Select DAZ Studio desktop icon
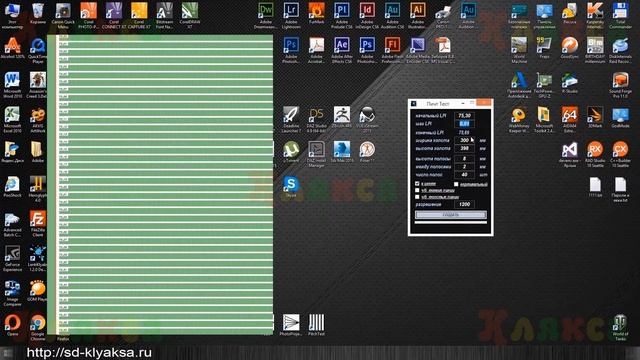This screenshot has width=640, height=360. 316,120
